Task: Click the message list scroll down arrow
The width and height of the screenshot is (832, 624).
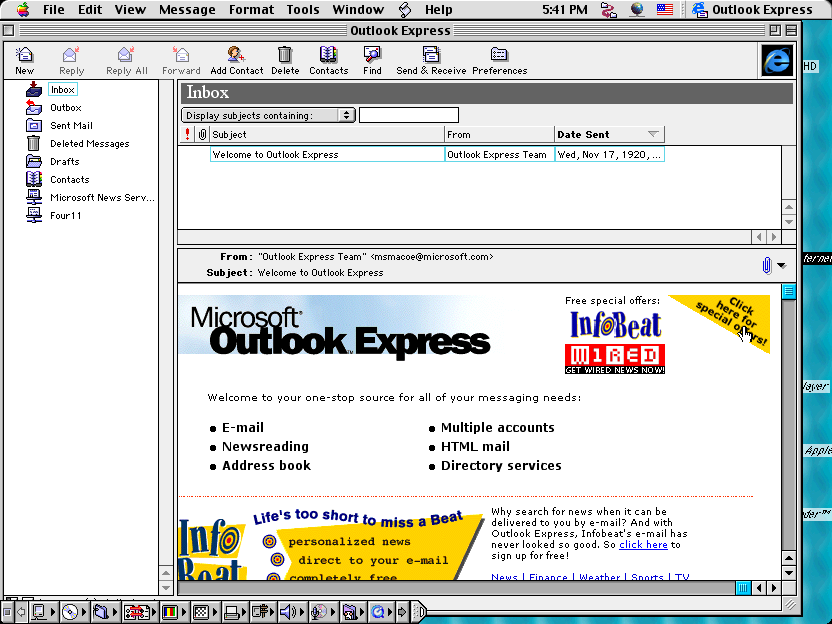Action: [789, 222]
